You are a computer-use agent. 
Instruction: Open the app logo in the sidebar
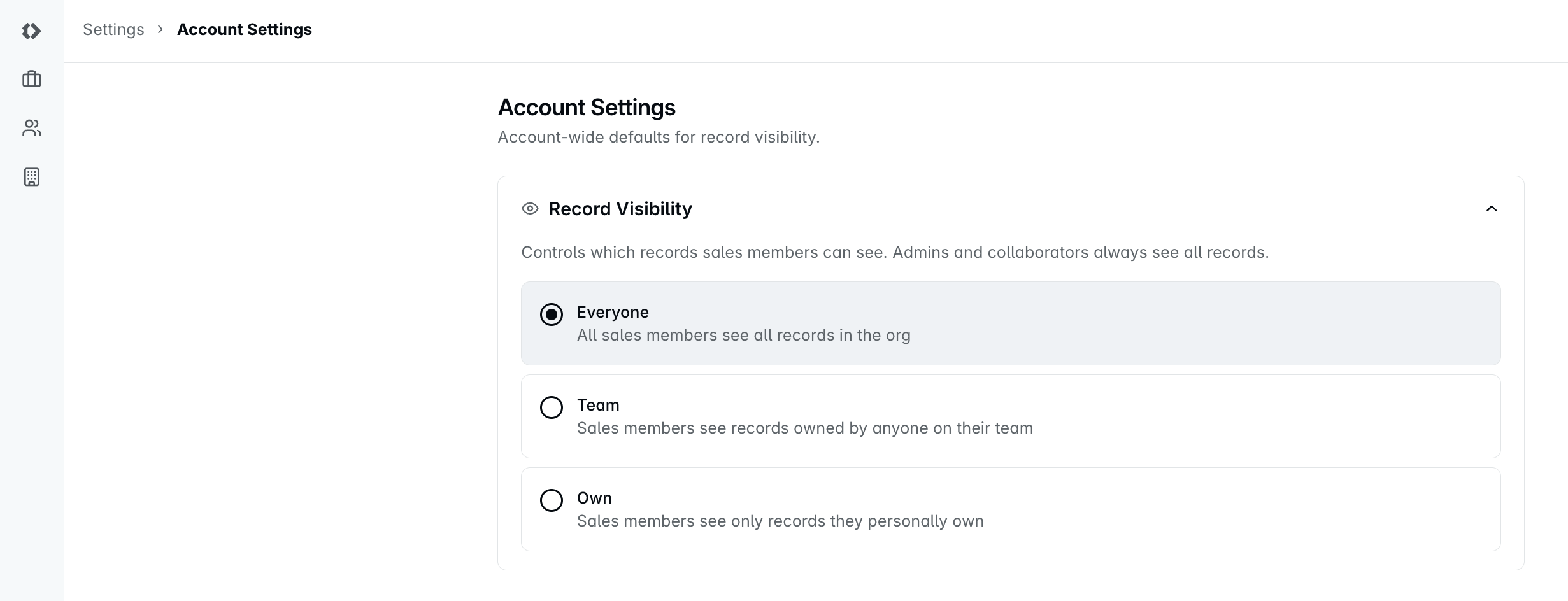[31, 31]
